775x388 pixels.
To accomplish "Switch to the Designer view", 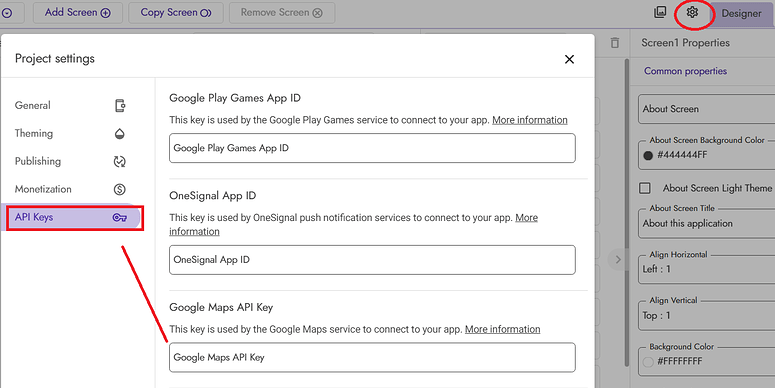I will coord(741,13).
